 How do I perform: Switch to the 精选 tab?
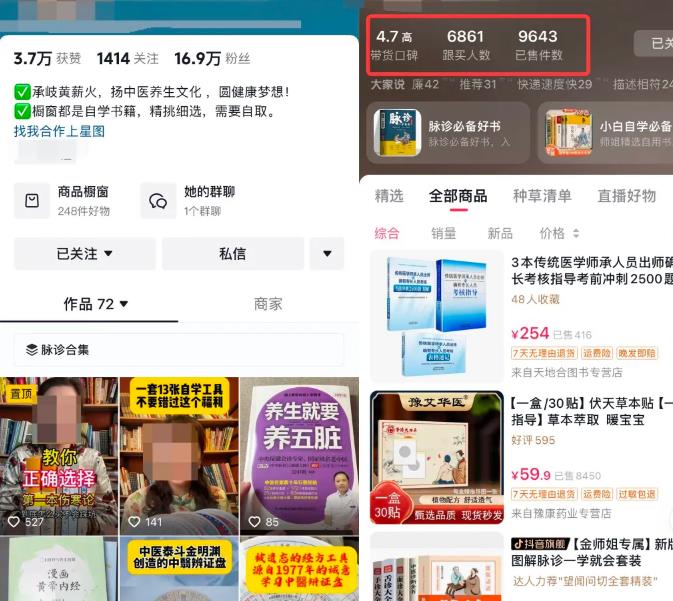pyautogui.click(x=389, y=196)
